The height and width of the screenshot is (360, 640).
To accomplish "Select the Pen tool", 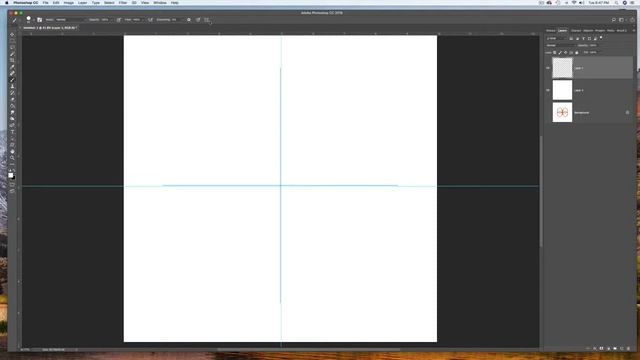I will point(12,125).
